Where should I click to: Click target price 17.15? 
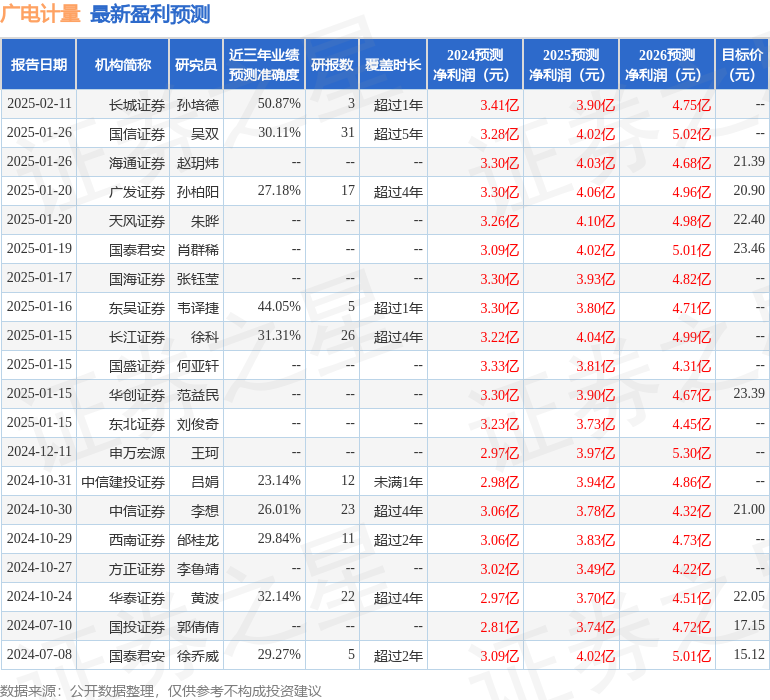[749, 625]
